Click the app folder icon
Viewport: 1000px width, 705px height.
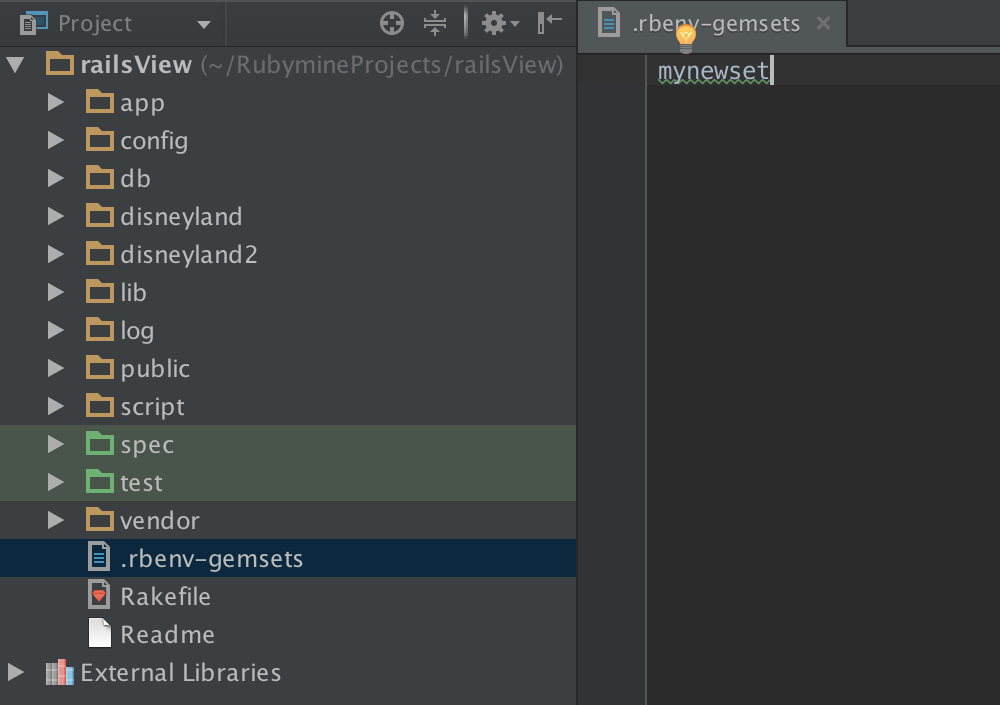[99, 101]
